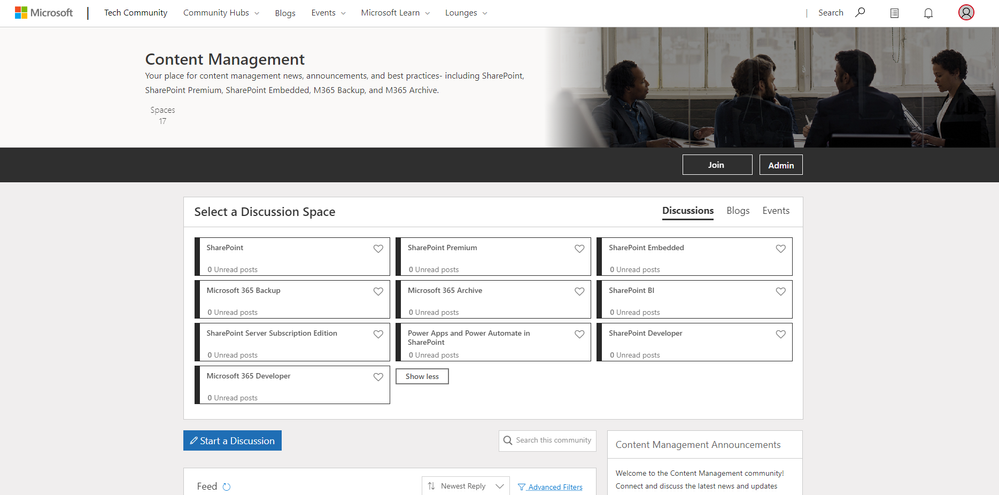The width and height of the screenshot is (999, 495).
Task: Expand the Events dropdown in navbar
Action: [x=329, y=13]
